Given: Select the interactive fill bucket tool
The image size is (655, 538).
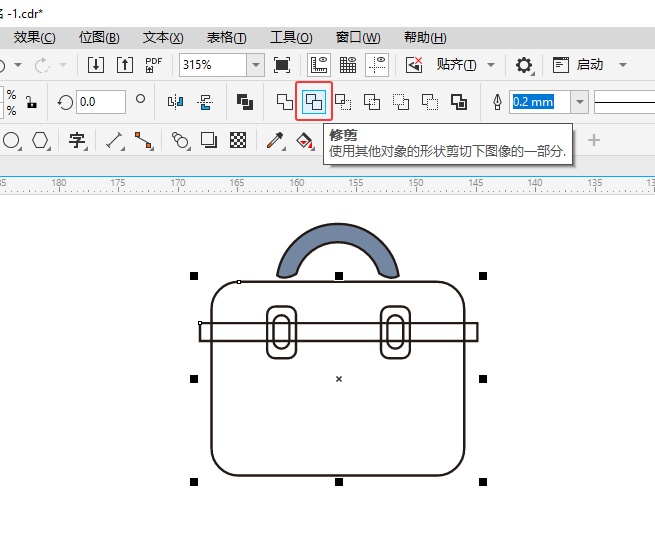Looking at the screenshot, I should pyautogui.click(x=304, y=140).
